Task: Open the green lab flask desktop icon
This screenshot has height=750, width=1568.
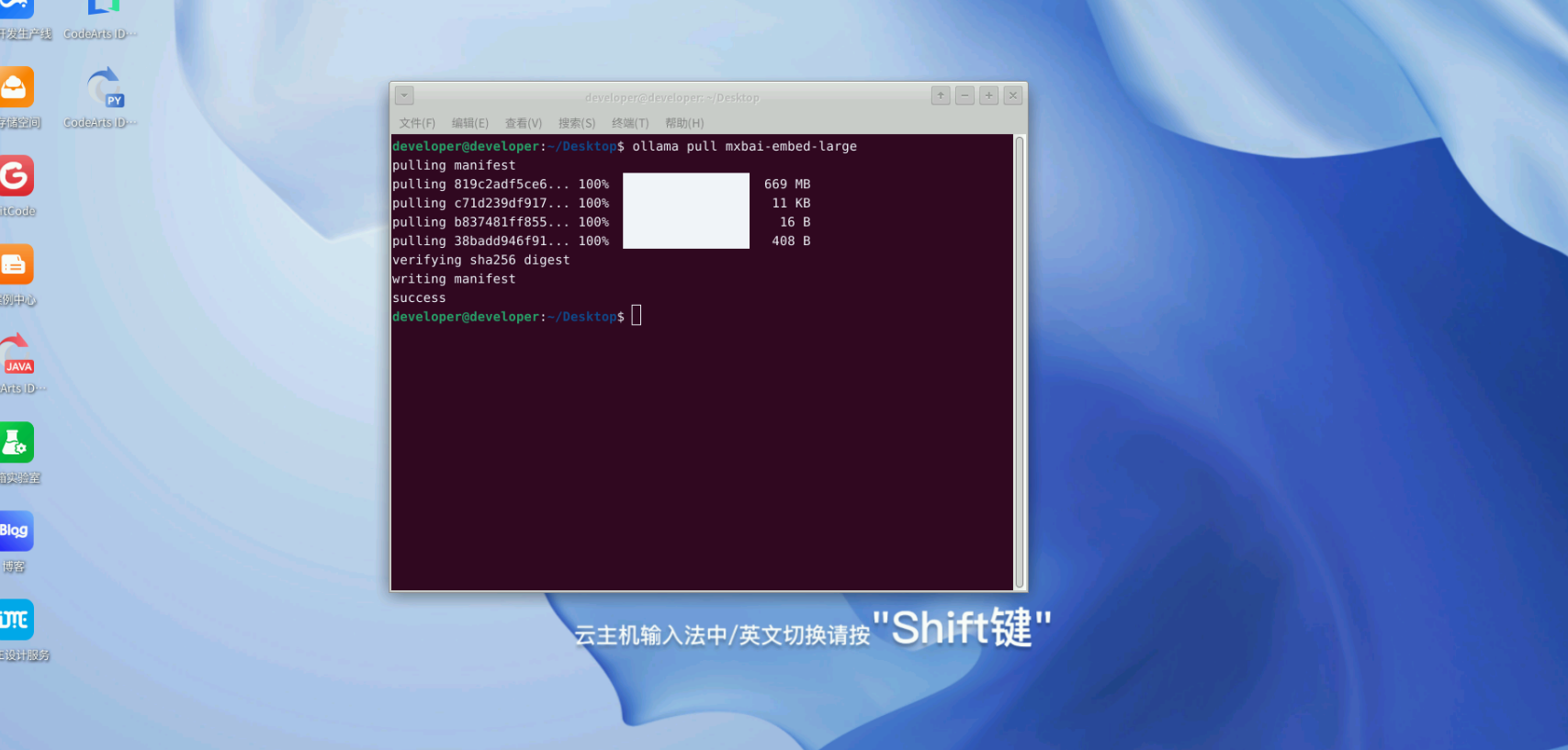Action: [16, 442]
